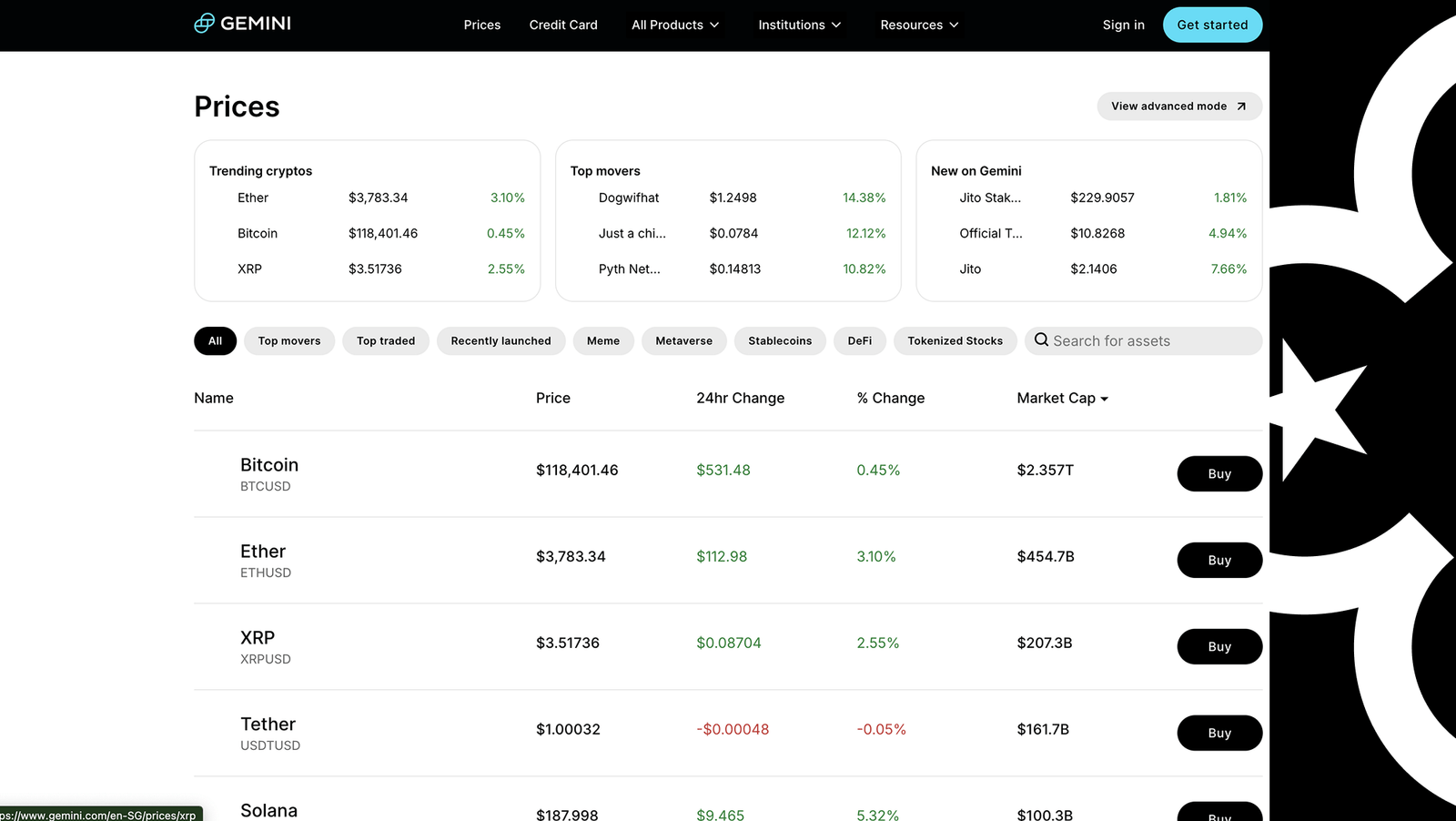Viewport: 1456px width, 821px height.
Task: Click the search magnifier icon
Action: [x=1041, y=340]
